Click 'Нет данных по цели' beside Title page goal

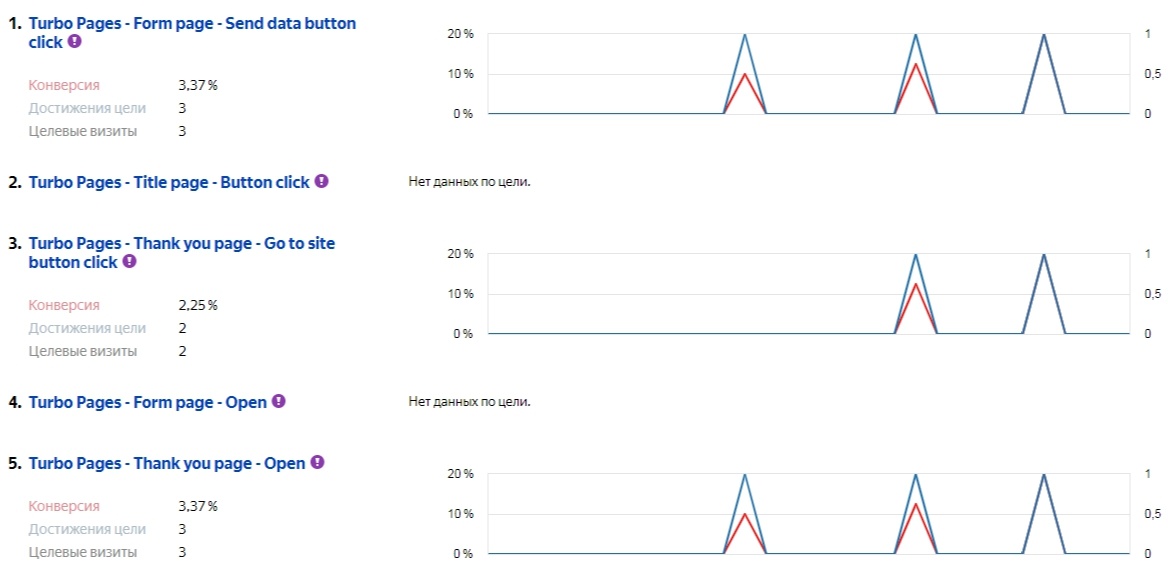(x=470, y=182)
